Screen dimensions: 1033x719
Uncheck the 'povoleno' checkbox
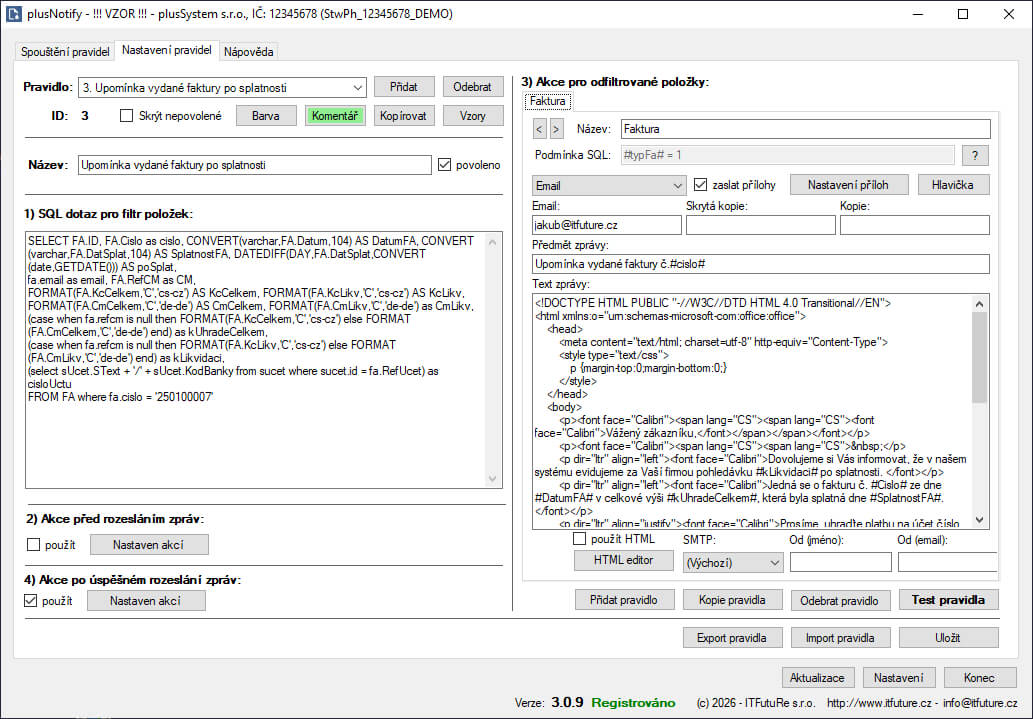pyautogui.click(x=445, y=165)
